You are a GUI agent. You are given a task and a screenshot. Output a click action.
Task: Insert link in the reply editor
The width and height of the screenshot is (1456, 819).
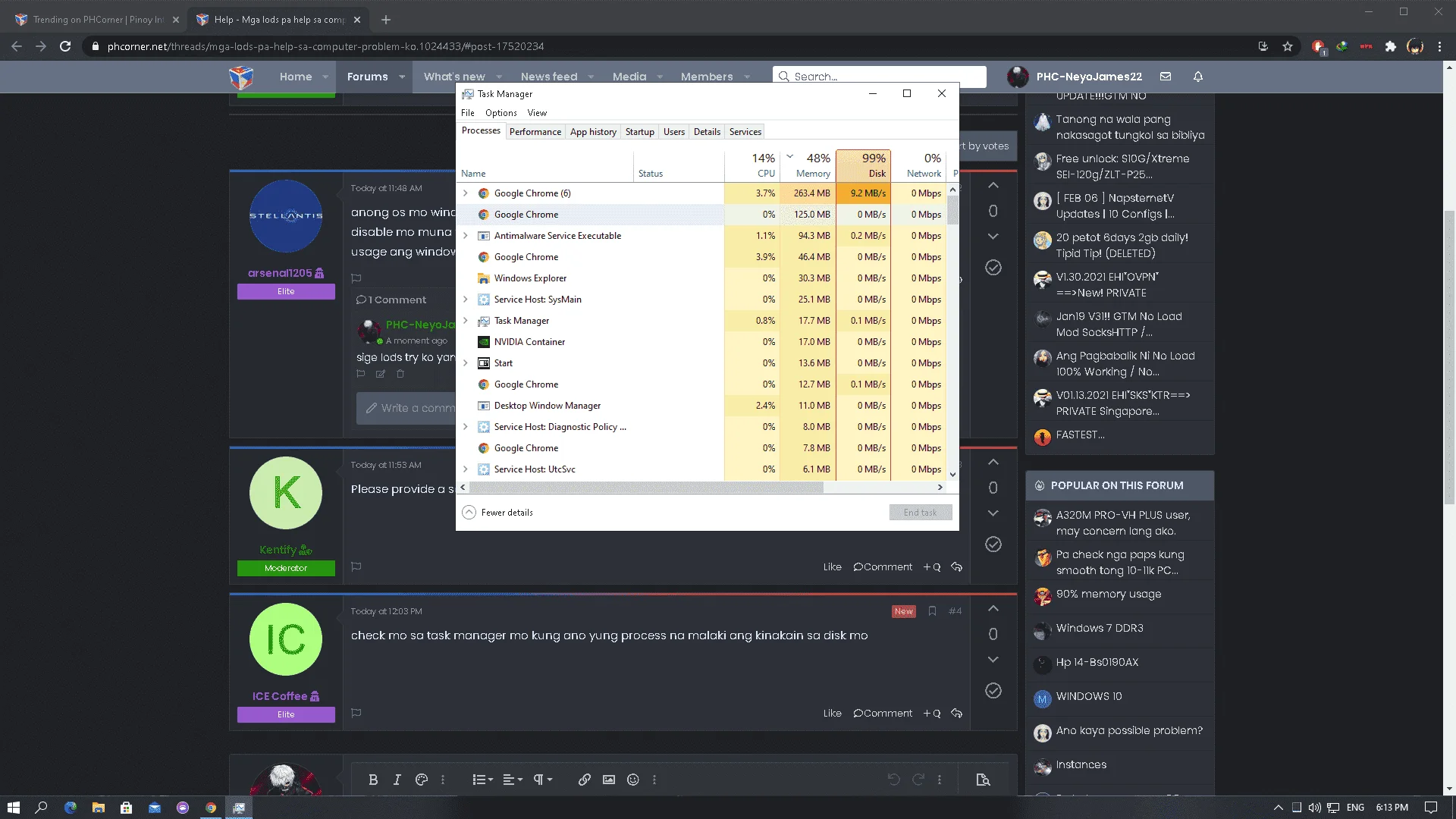[x=585, y=780]
